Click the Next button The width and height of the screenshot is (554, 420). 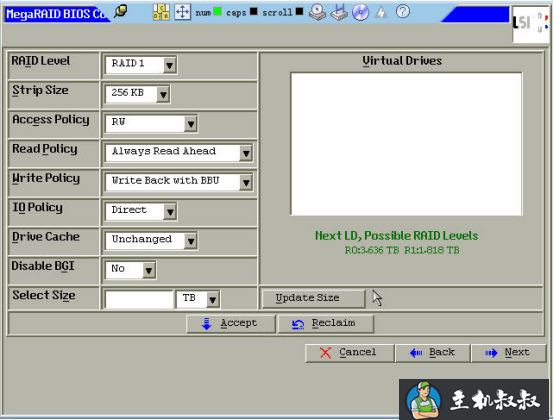pyautogui.click(x=509, y=353)
